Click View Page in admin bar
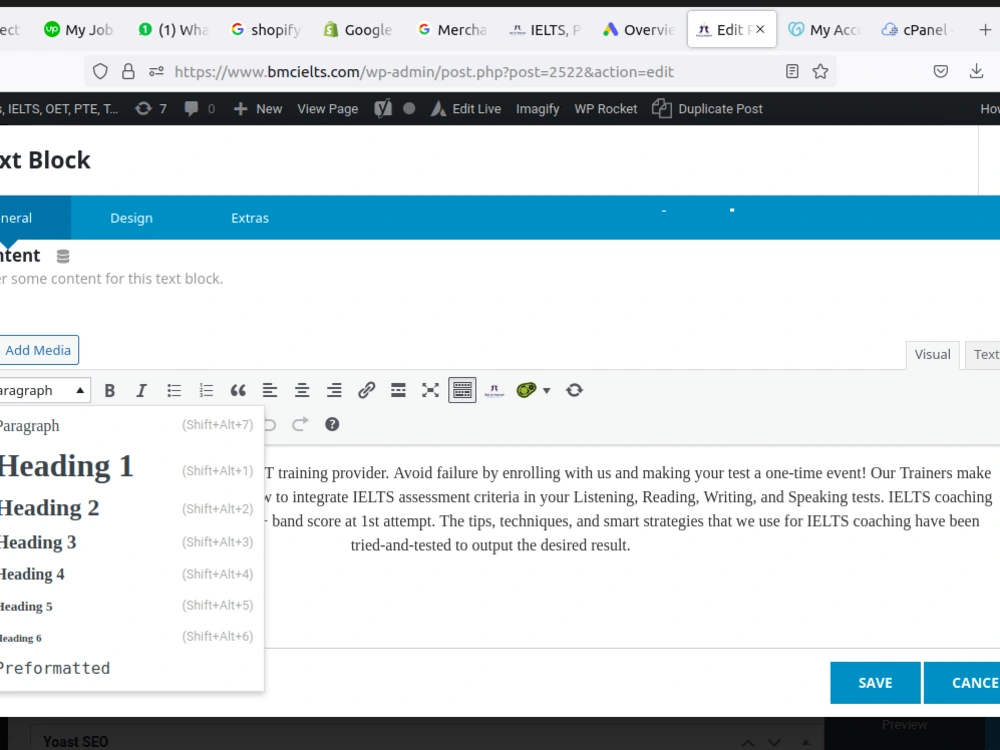 pyautogui.click(x=328, y=109)
